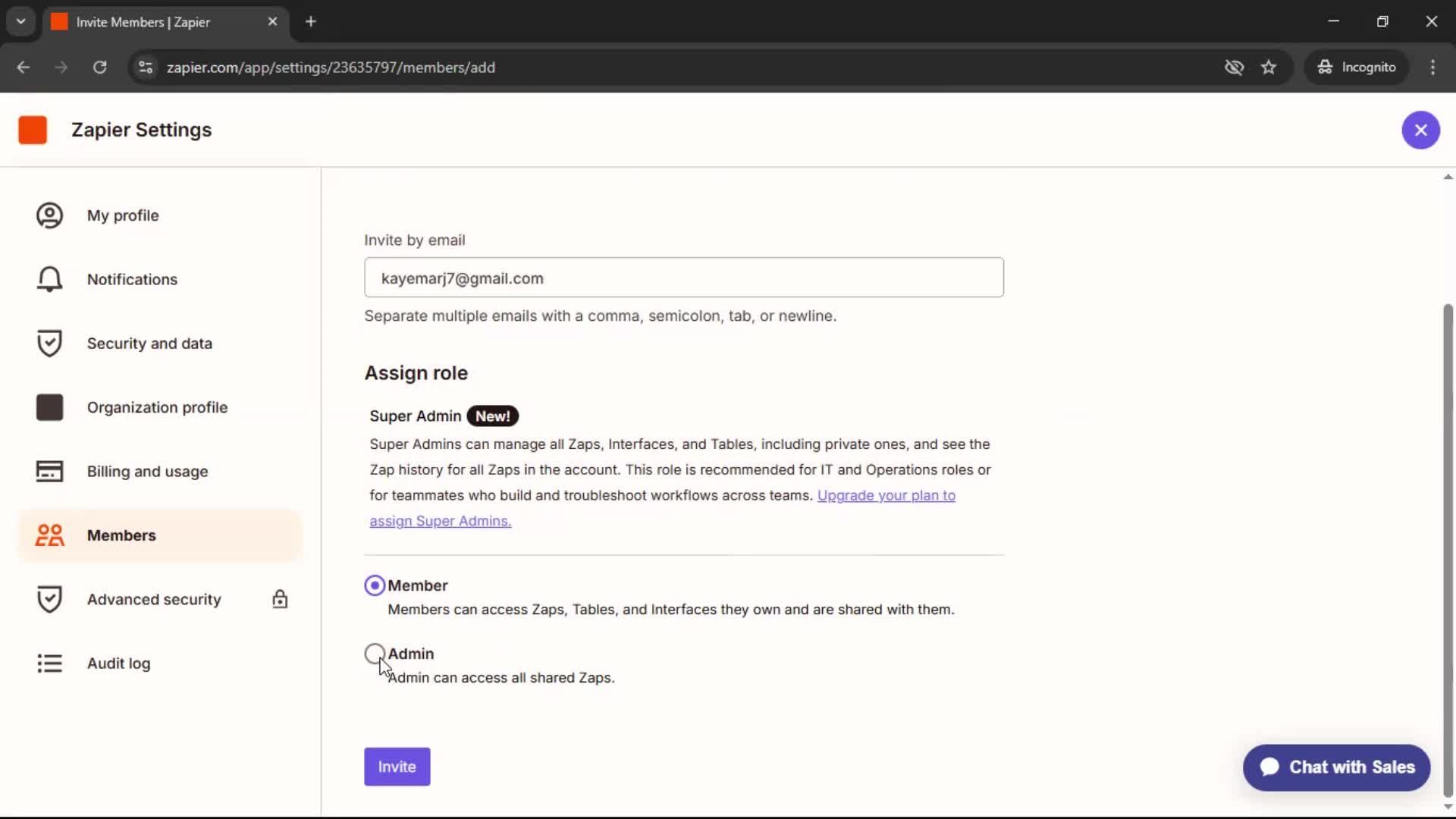Viewport: 1456px width, 819px height.
Task: Go forward with the browser arrow
Action: coord(61,67)
